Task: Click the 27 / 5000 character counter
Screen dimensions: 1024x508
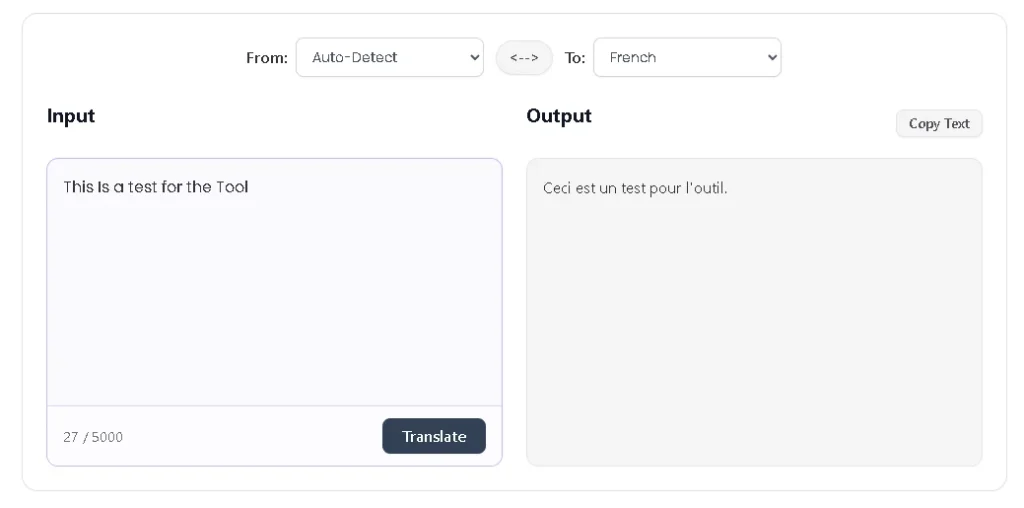Action: (93, 437)
